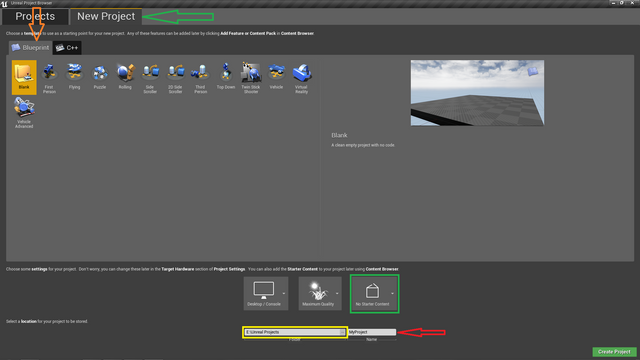Click the 'Select a location' instruction text
The height and width of the screenshot is (360, 640).
coord(47,322)
